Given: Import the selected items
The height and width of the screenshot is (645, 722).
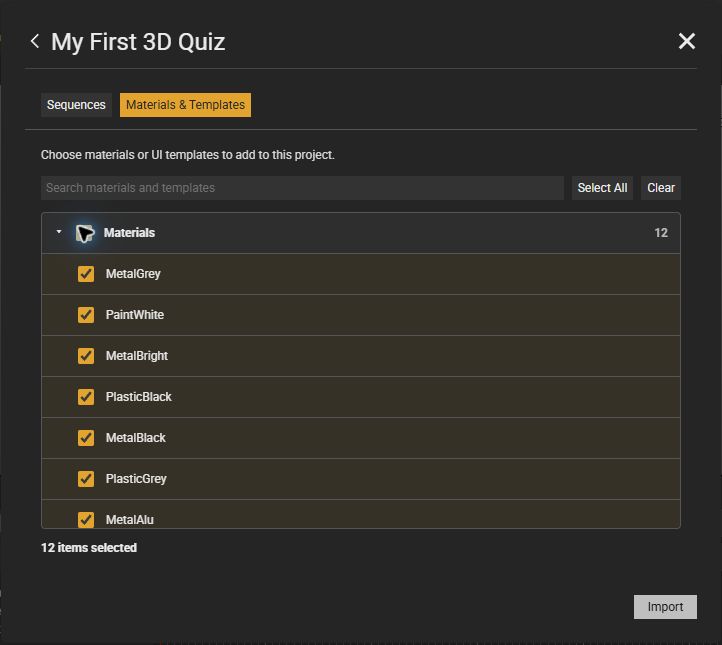Looking at the screenshot, I should 665,607.
